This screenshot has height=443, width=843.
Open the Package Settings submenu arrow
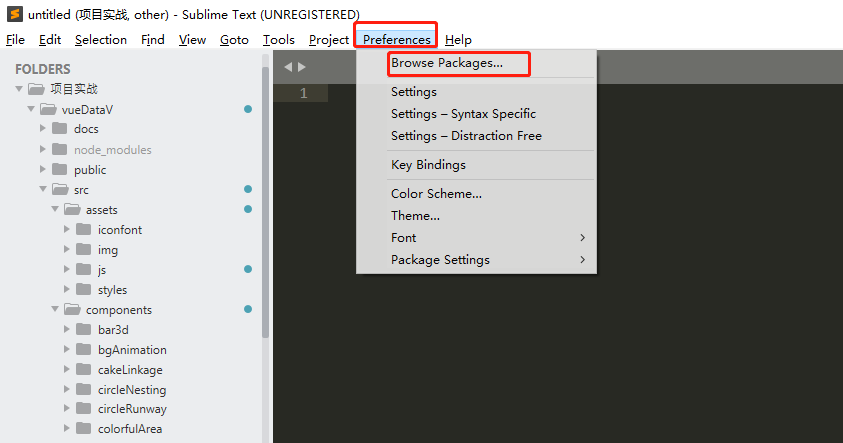pyautogui.click(x=582, y=260)
